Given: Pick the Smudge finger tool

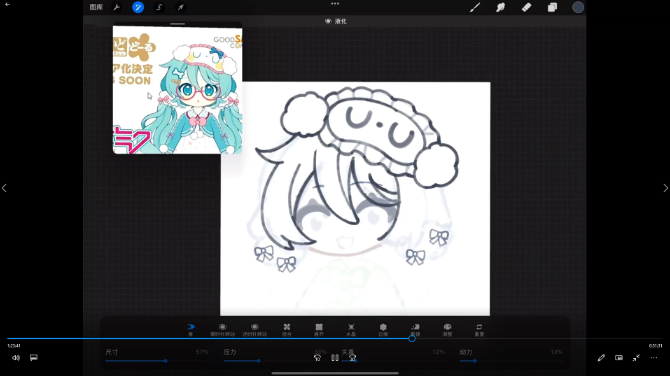Looking at the screenshot, I should (x=500, y=7).
